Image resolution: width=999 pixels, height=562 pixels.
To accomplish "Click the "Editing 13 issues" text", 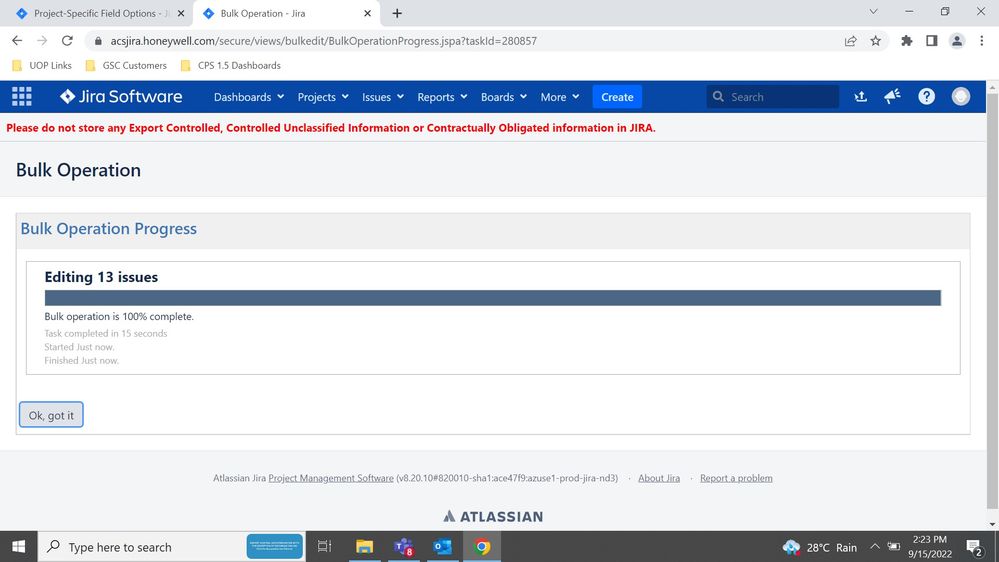I will [x=101, y=277].
